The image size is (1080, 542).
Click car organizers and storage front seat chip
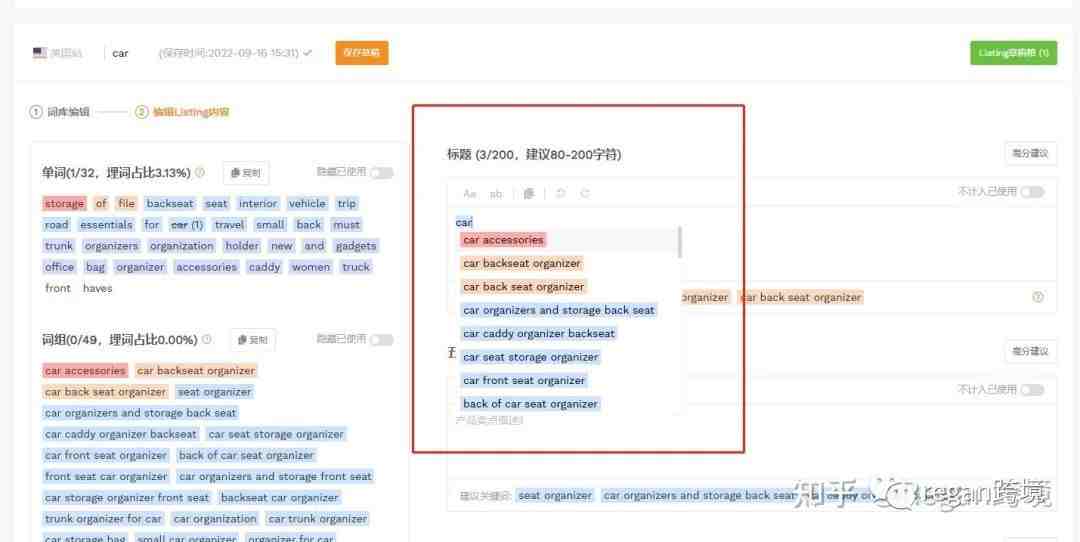click(x=276, y=477)
